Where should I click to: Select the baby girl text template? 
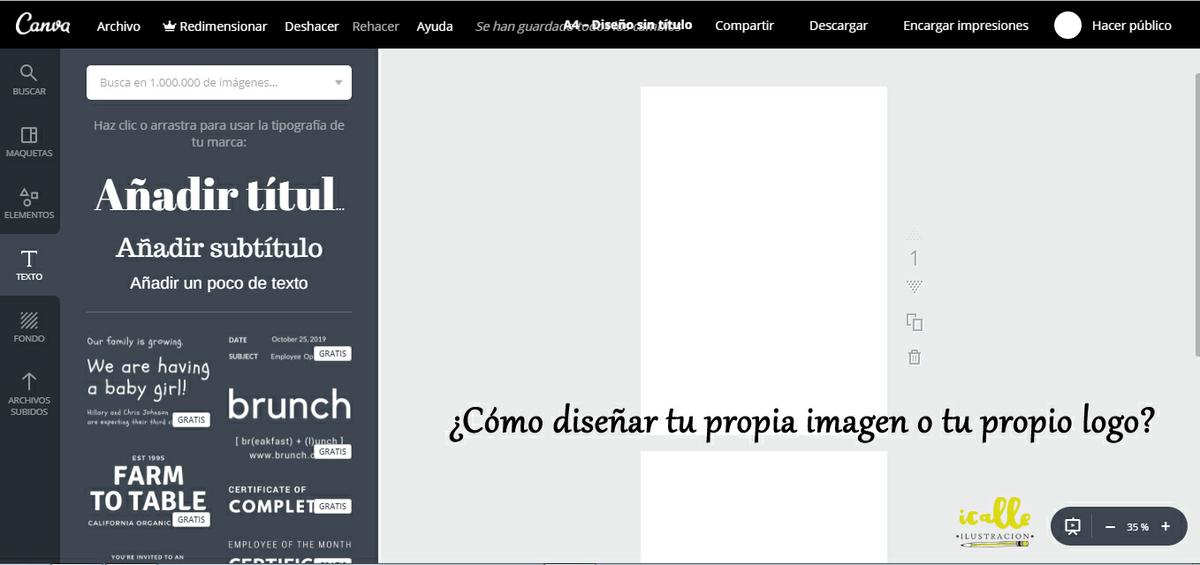pyautogui.click(x=148, y=381)
